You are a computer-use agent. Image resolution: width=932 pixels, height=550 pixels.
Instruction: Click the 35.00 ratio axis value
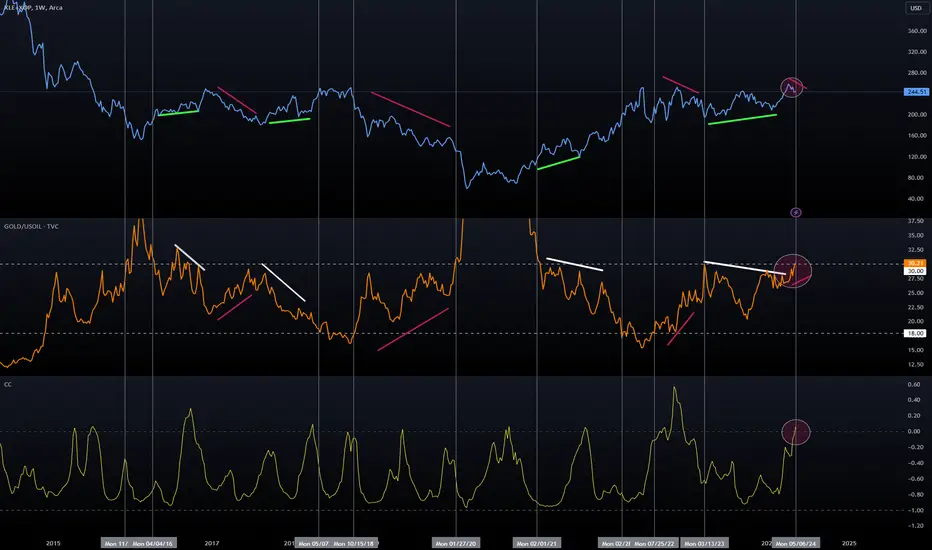(x=917, y=236)
